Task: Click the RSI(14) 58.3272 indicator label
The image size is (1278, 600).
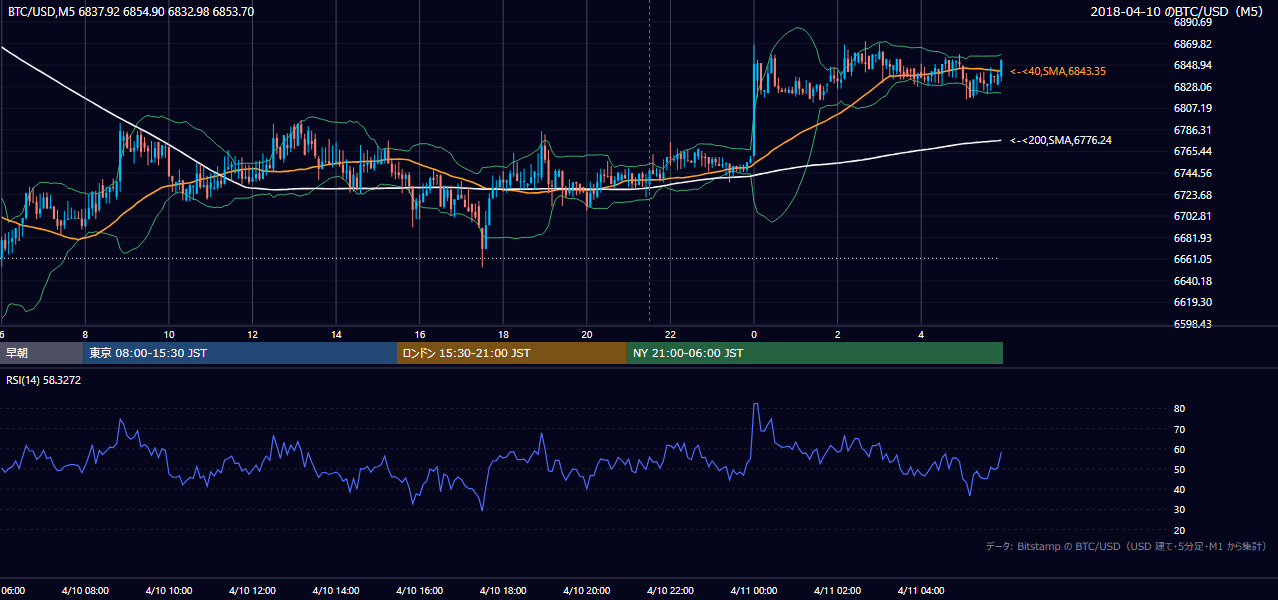Action: pyautogui.click(x=44, y=380)
